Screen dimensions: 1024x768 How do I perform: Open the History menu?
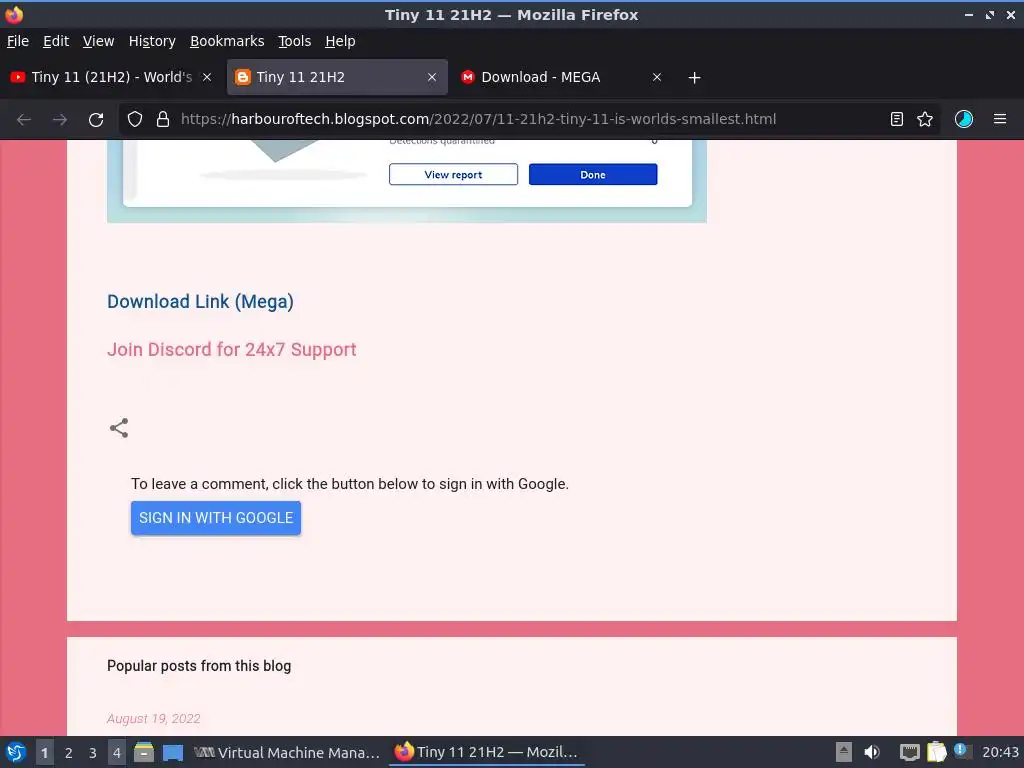point(152,41)
